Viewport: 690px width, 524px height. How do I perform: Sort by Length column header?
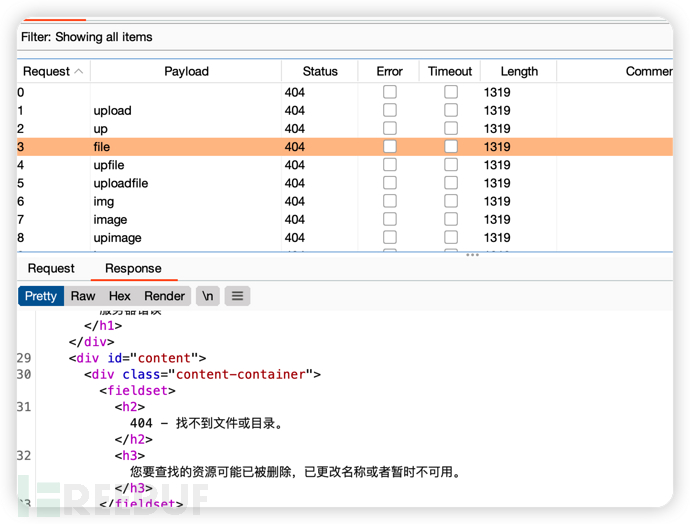(x=519, y=71)
